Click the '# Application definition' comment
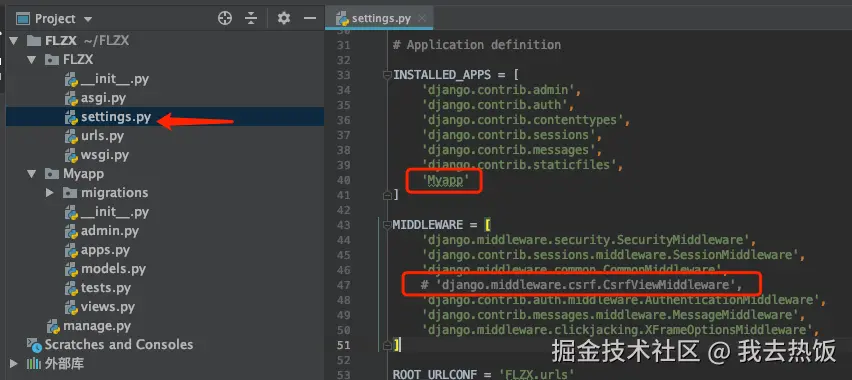Image resolution: width=852 pixels, height=380 pixels. tap(477, 45)
